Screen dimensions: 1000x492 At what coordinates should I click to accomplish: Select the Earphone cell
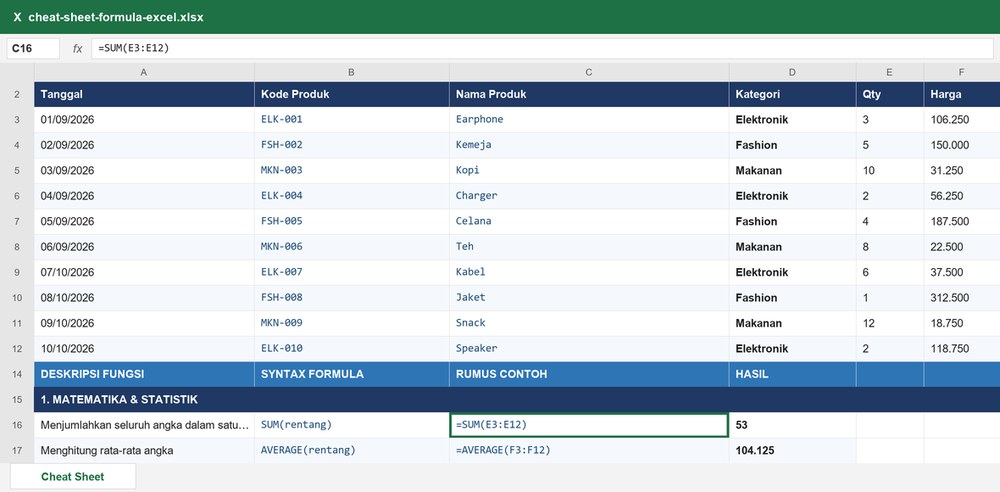(589, 119)
